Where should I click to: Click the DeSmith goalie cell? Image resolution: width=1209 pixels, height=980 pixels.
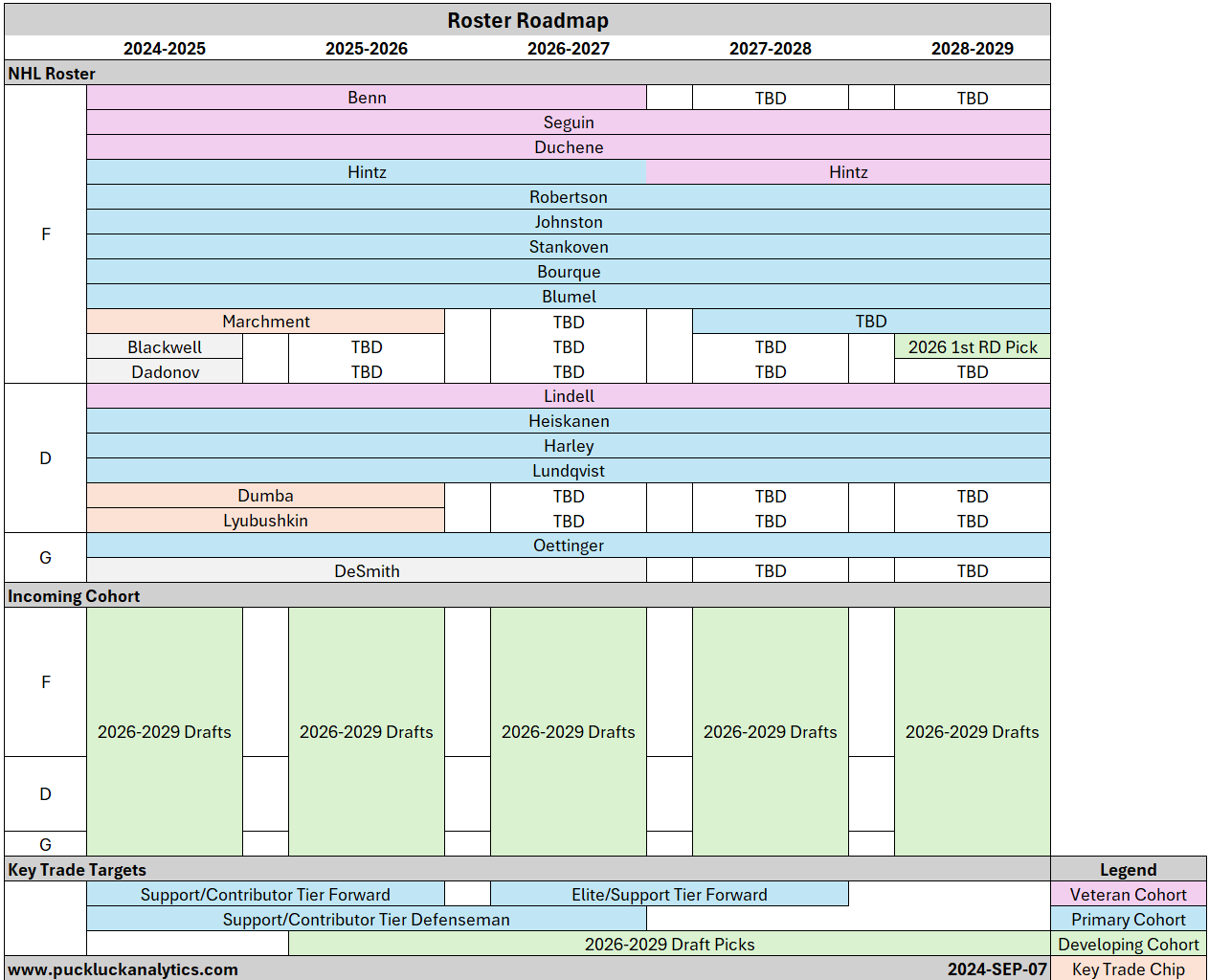click(x=367, y=570)
